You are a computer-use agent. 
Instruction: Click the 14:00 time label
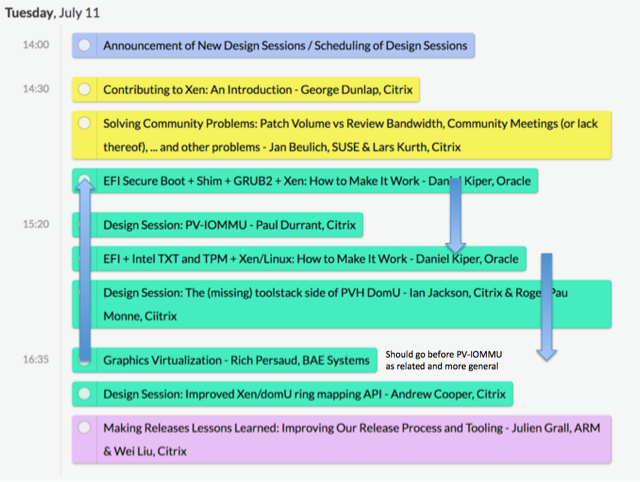point(36,45)
